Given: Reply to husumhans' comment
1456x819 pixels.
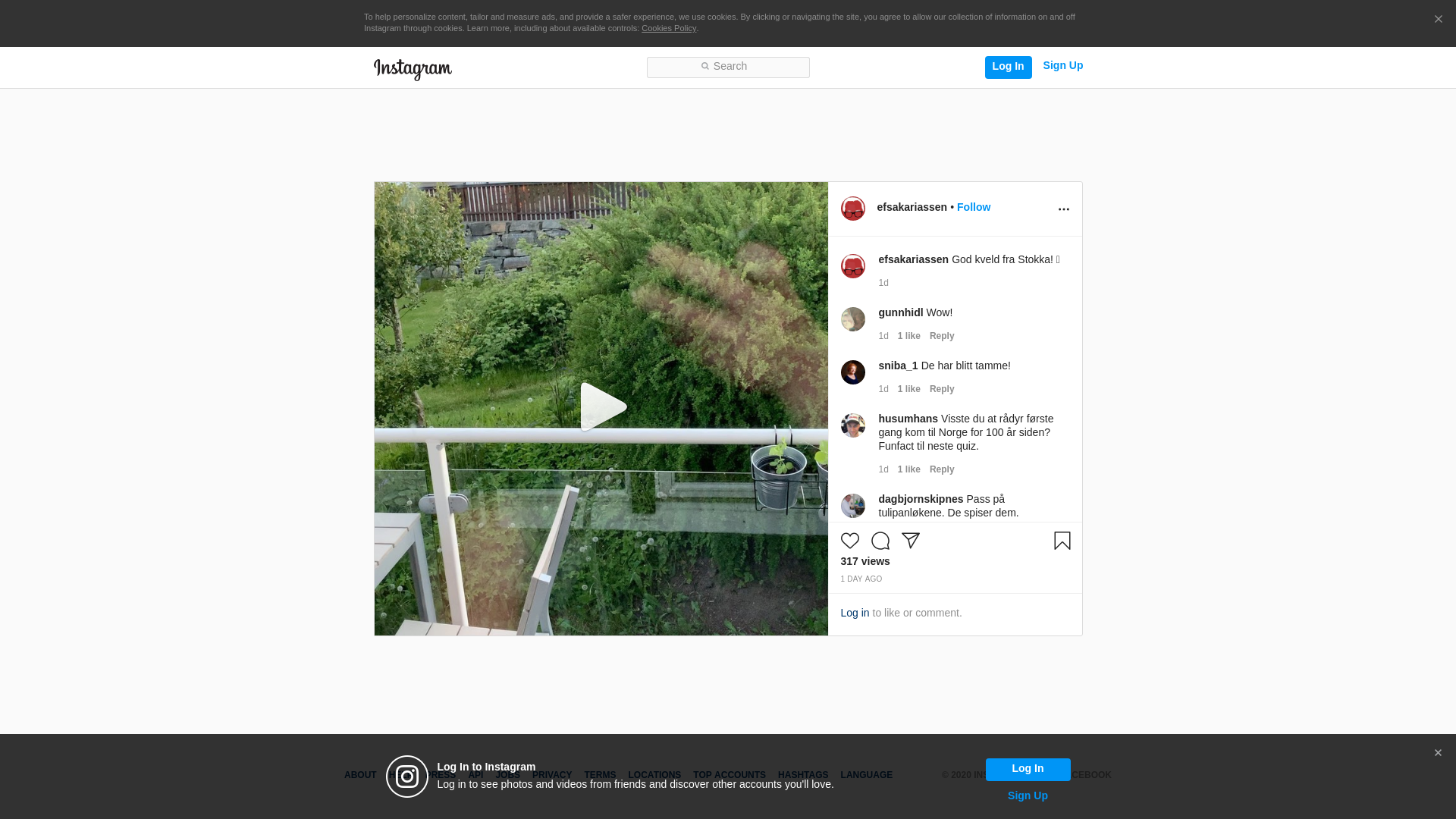Looking at the screenshot, I should [942, 469].
